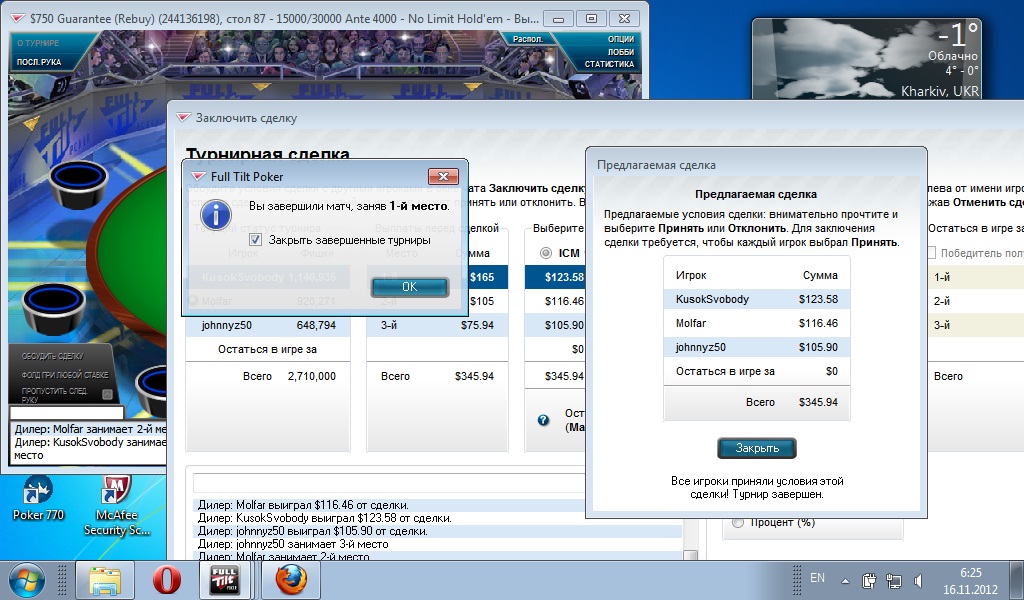Viewport: 1024px width, 600px height.
Task: Click the small checkbox icon beside ПРОПУСТИТЬ СЛЕД. РУКУ
Action: point(108,394)
